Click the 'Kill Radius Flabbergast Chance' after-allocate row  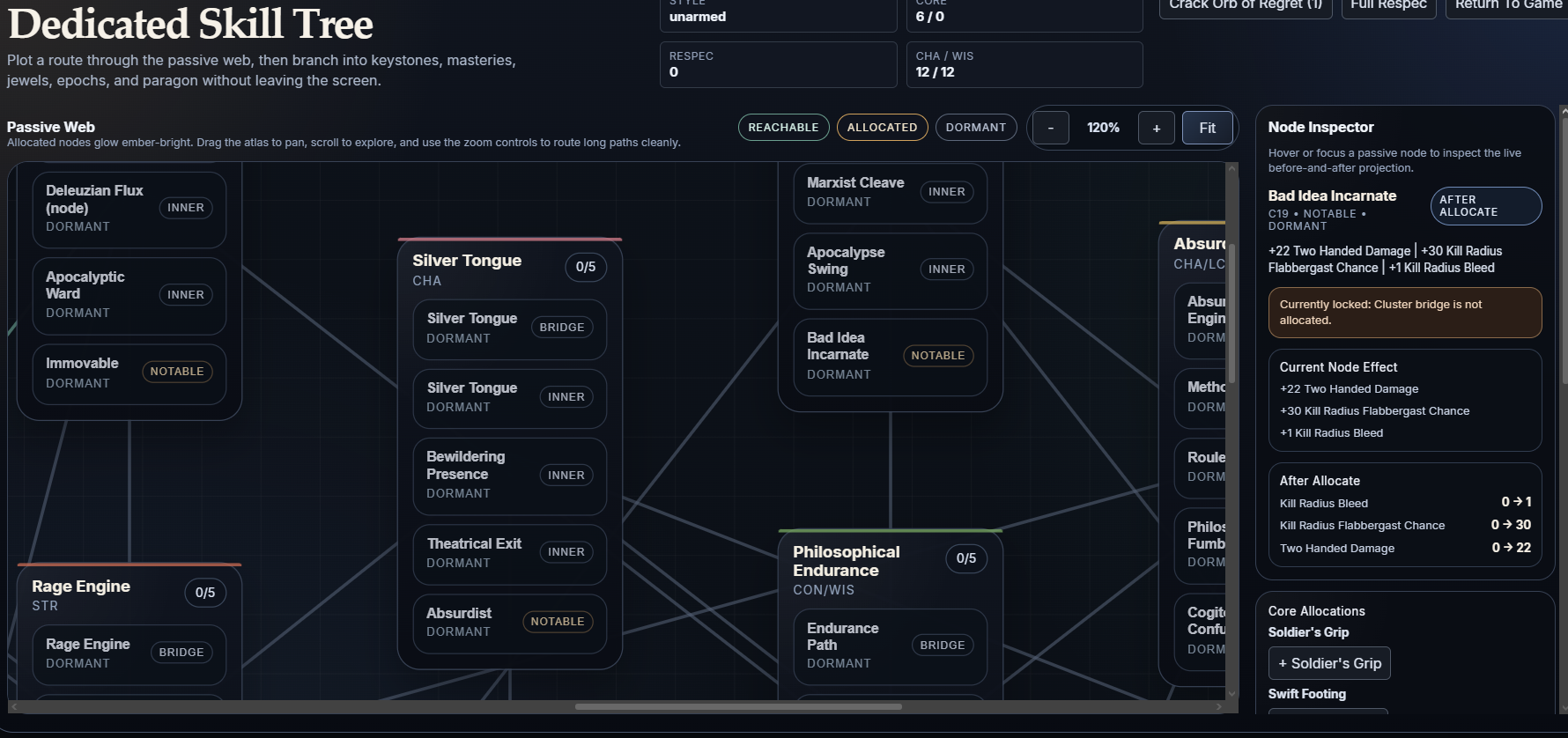[1405, 525]
